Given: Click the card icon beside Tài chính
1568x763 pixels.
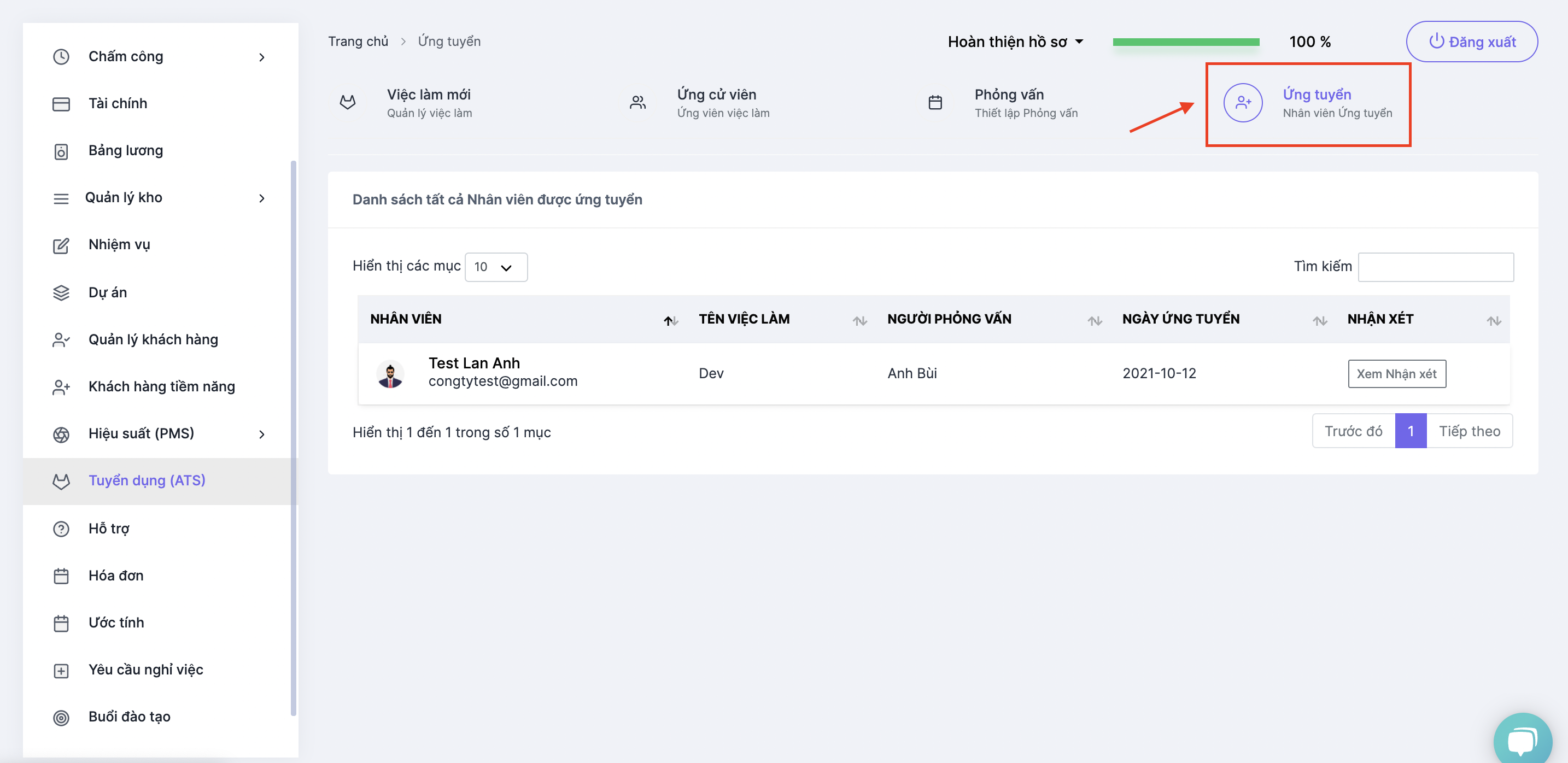Looking at the screenshot, I should pos(61,104).
